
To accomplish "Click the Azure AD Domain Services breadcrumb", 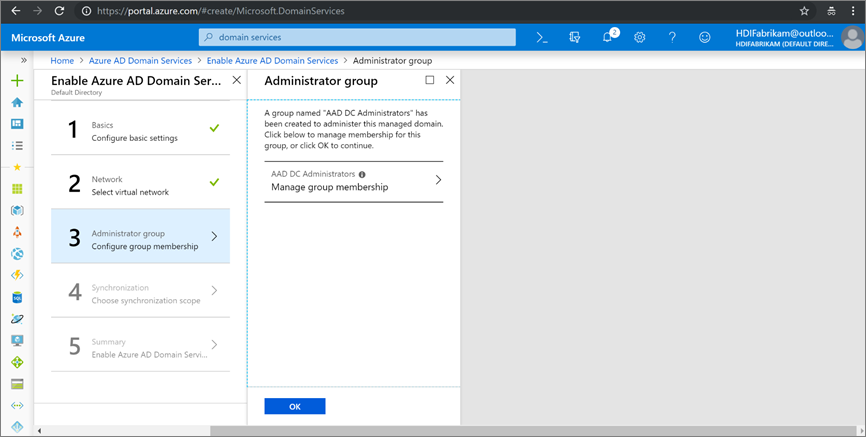I will [x=140, y=61].
